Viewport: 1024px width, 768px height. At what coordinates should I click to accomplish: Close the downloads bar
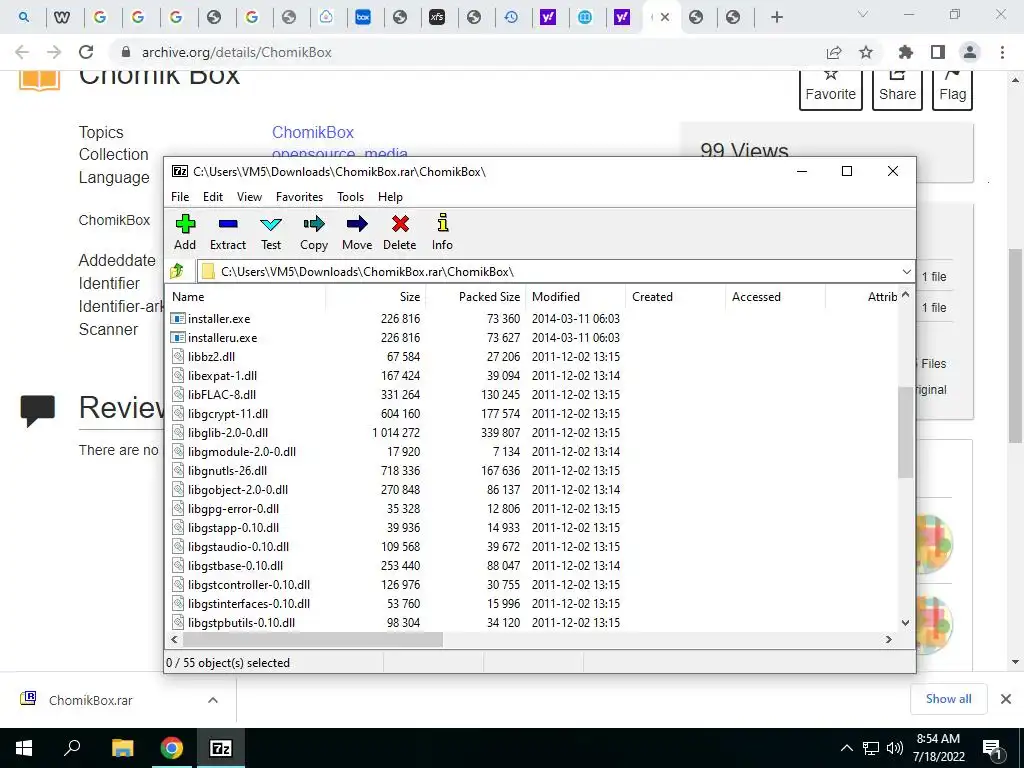(x=1006, y=699)
